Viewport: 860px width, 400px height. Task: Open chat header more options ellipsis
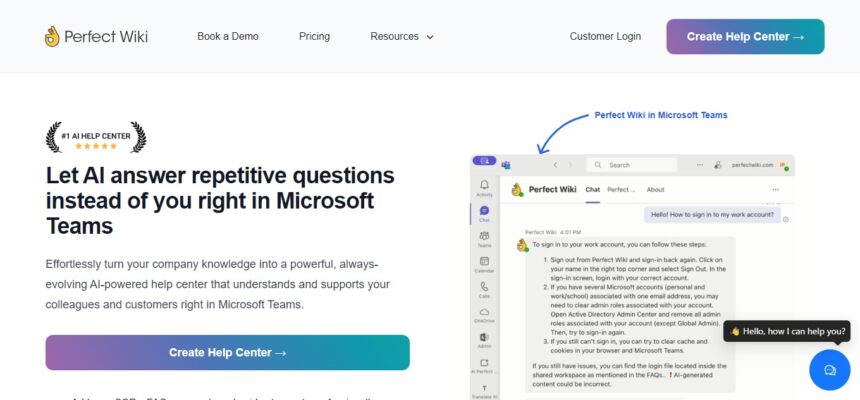tap(776, 189)
